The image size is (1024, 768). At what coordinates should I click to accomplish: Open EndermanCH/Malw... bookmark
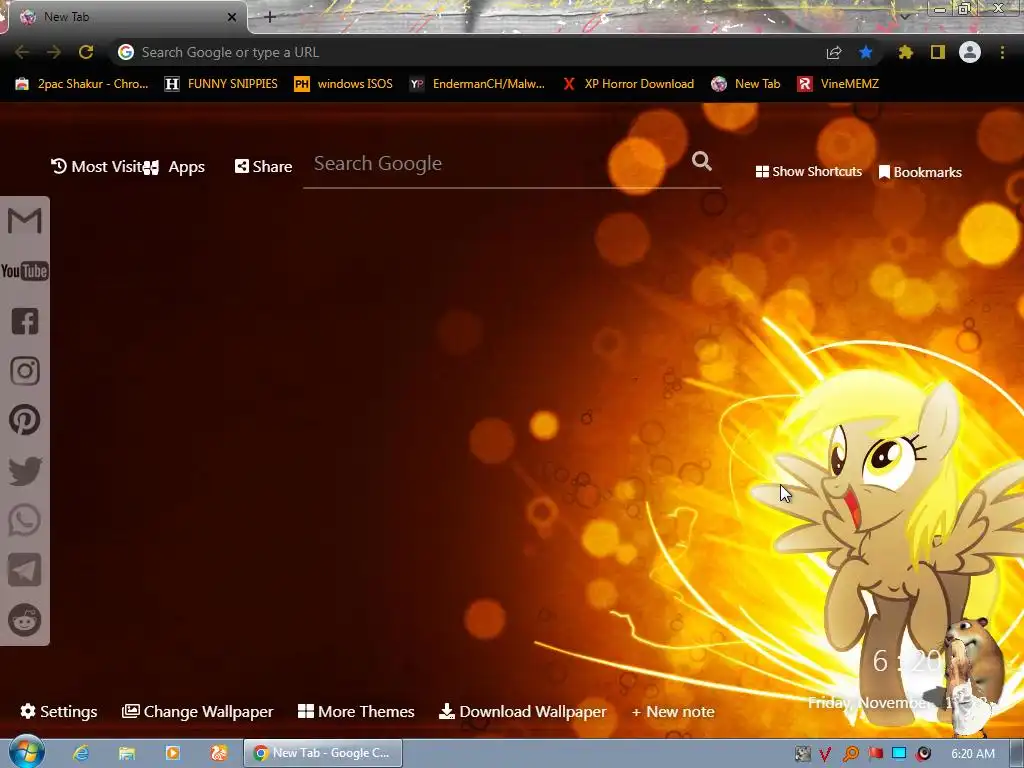pos(477,84)
